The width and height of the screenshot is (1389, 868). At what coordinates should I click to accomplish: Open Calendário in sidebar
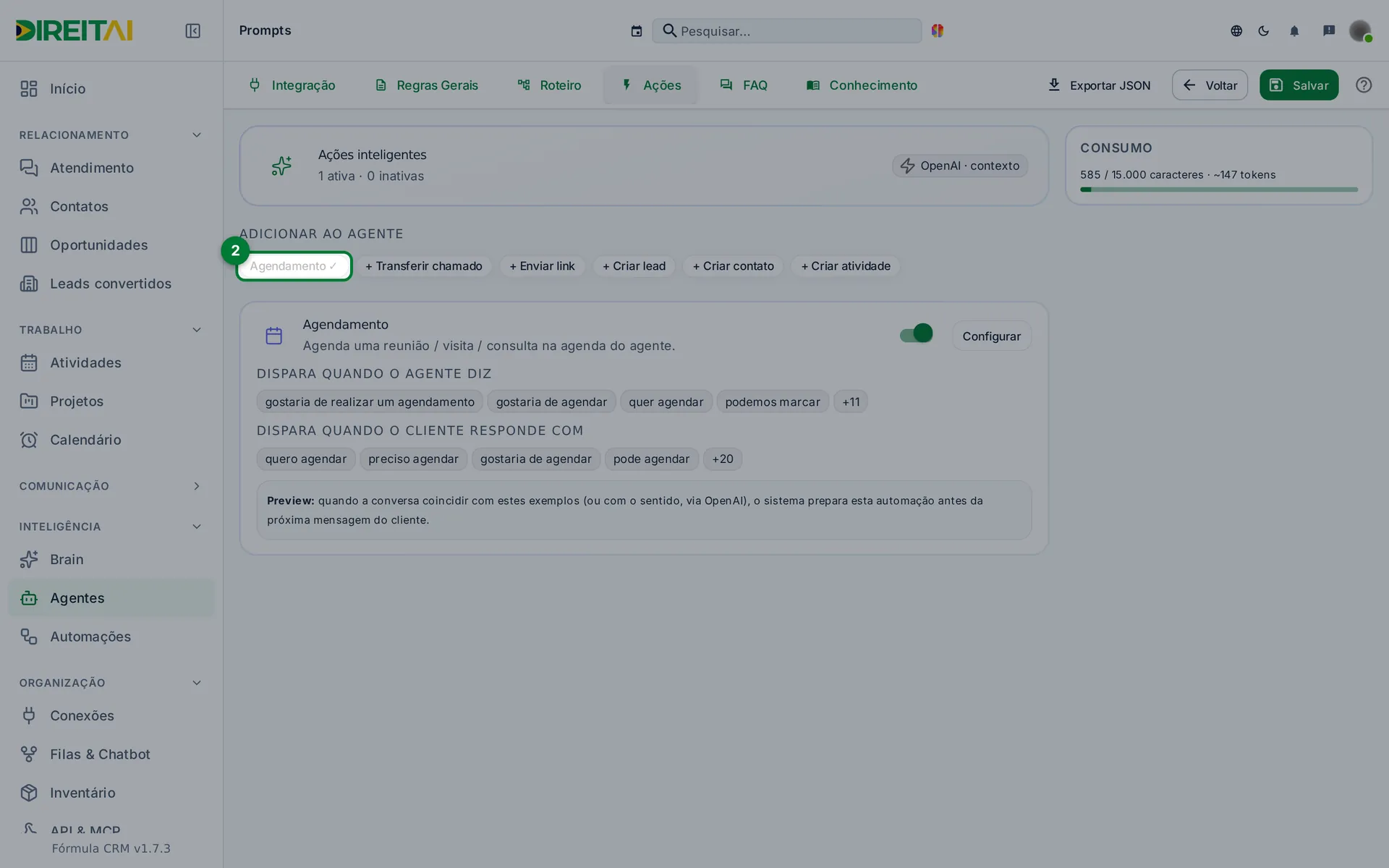111,440
